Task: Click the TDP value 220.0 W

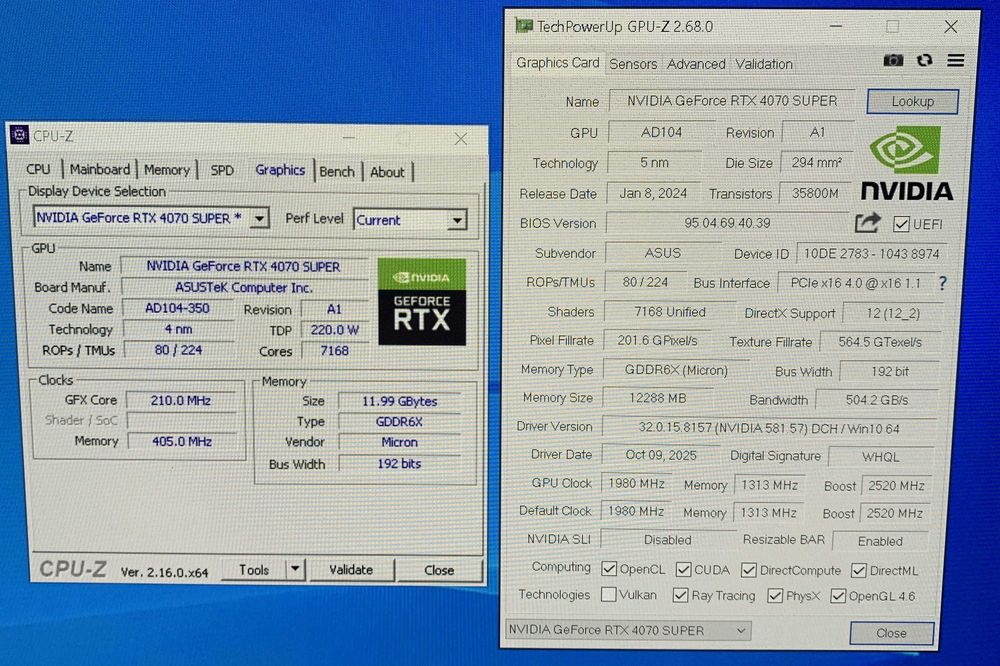Action: click(334, 330)
